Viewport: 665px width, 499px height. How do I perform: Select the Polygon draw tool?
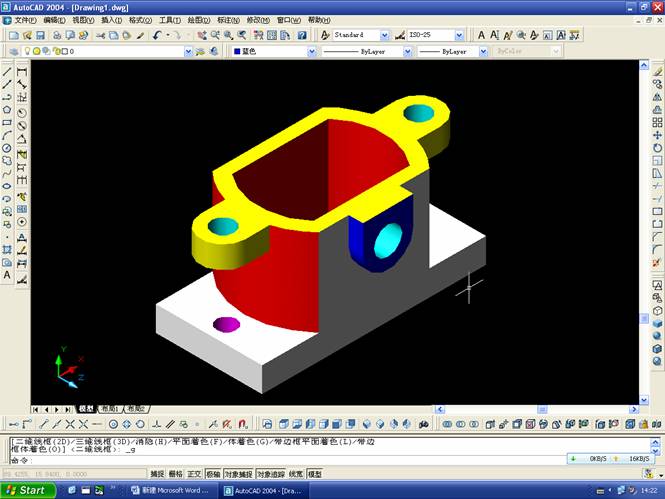click(7, 109)
